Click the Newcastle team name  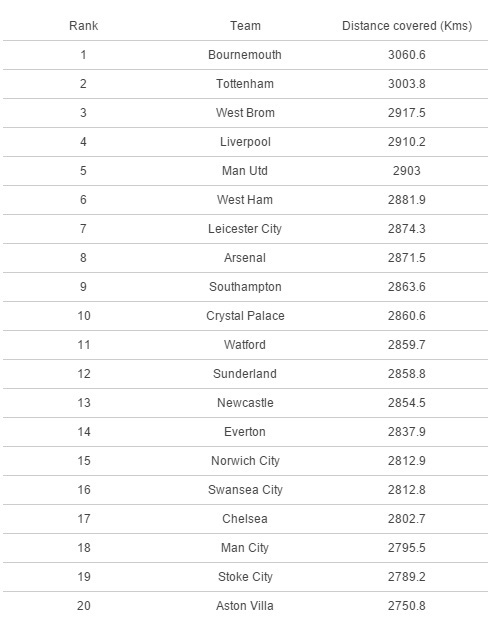click(245, 403)
